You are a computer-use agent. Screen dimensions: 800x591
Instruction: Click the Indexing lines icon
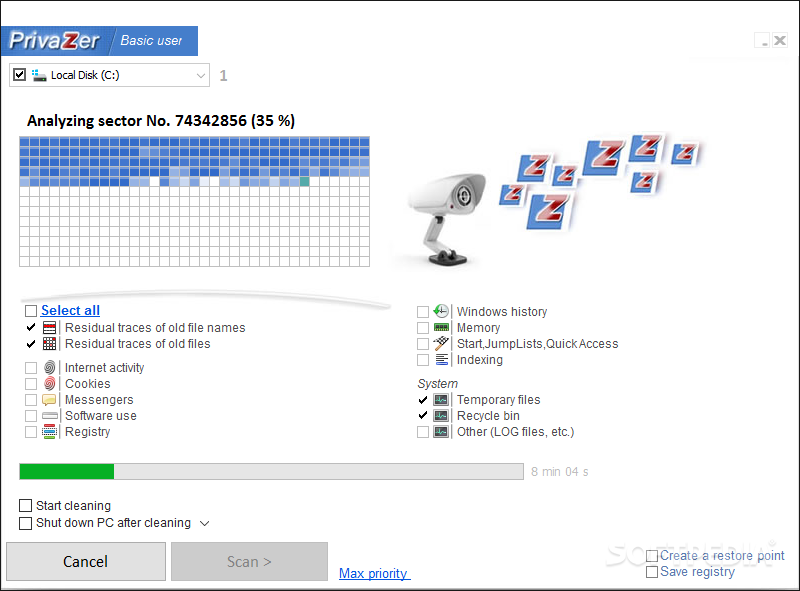[442, 359]
